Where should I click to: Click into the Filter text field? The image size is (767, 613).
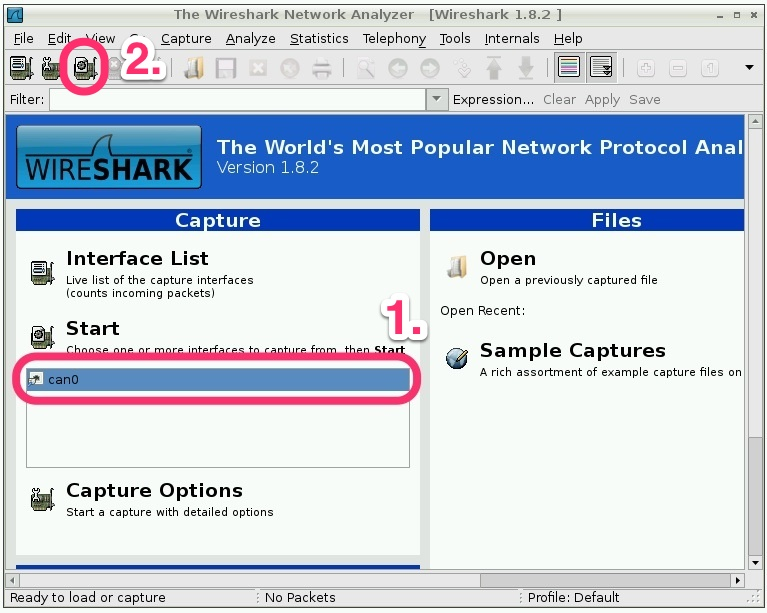(237, 99)
